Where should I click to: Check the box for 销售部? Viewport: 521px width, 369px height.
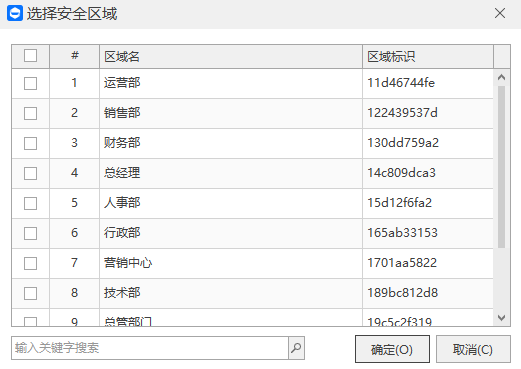[x=30, y=113]
